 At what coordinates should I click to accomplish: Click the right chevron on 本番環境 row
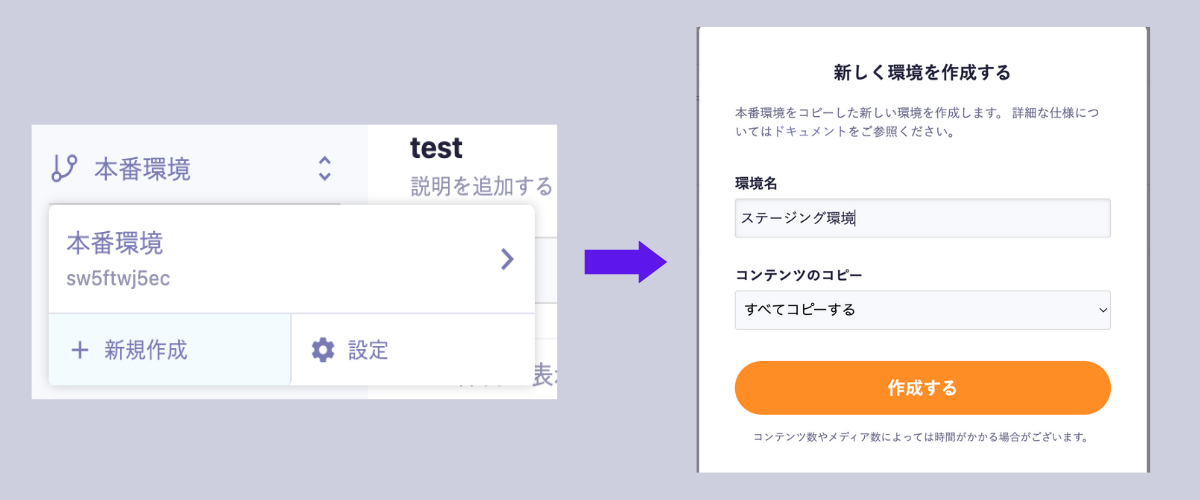point(507,260)
